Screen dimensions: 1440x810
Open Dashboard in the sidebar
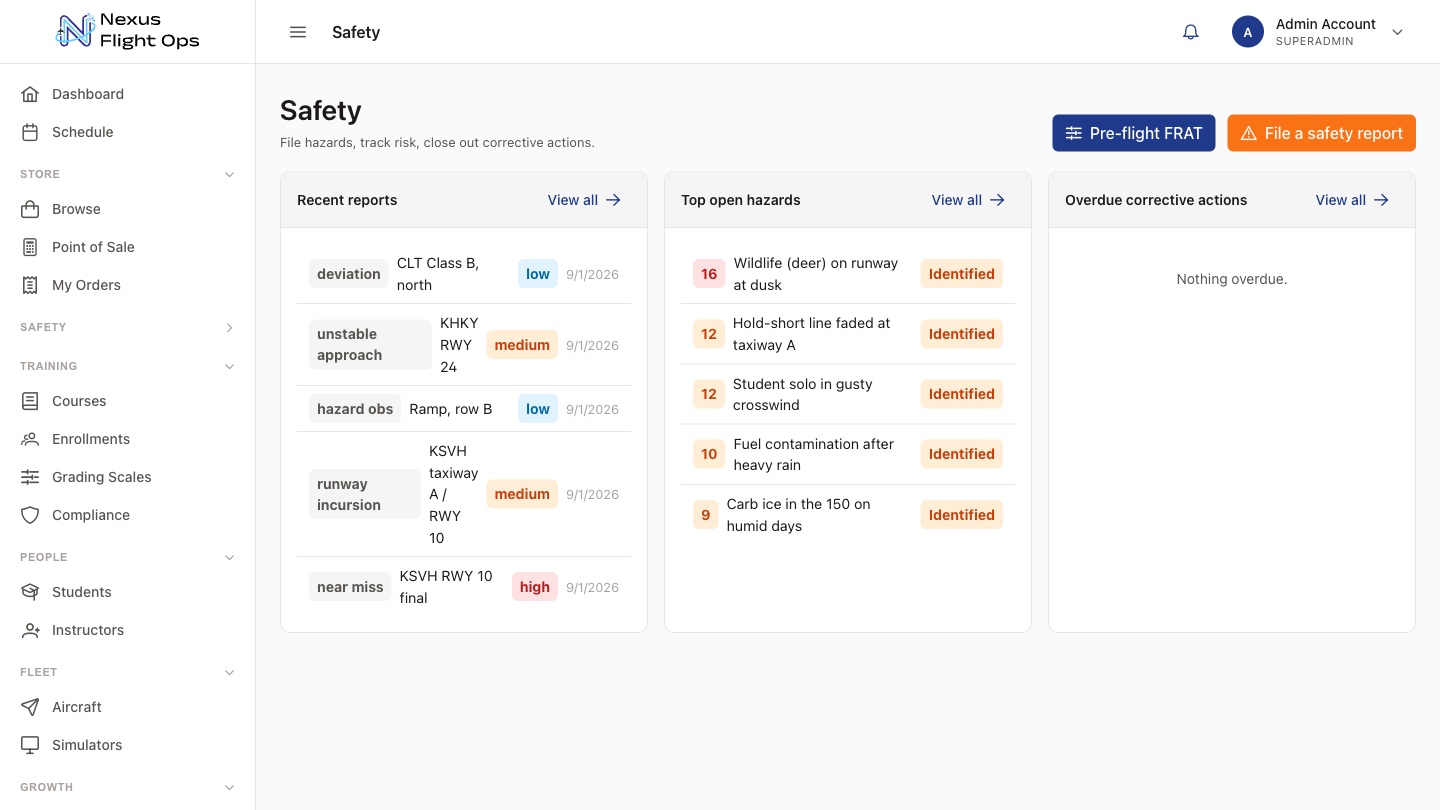tap(128, 94)
